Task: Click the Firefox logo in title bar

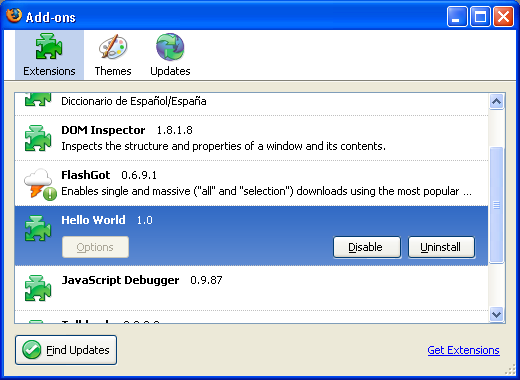Action: point(14,16)
